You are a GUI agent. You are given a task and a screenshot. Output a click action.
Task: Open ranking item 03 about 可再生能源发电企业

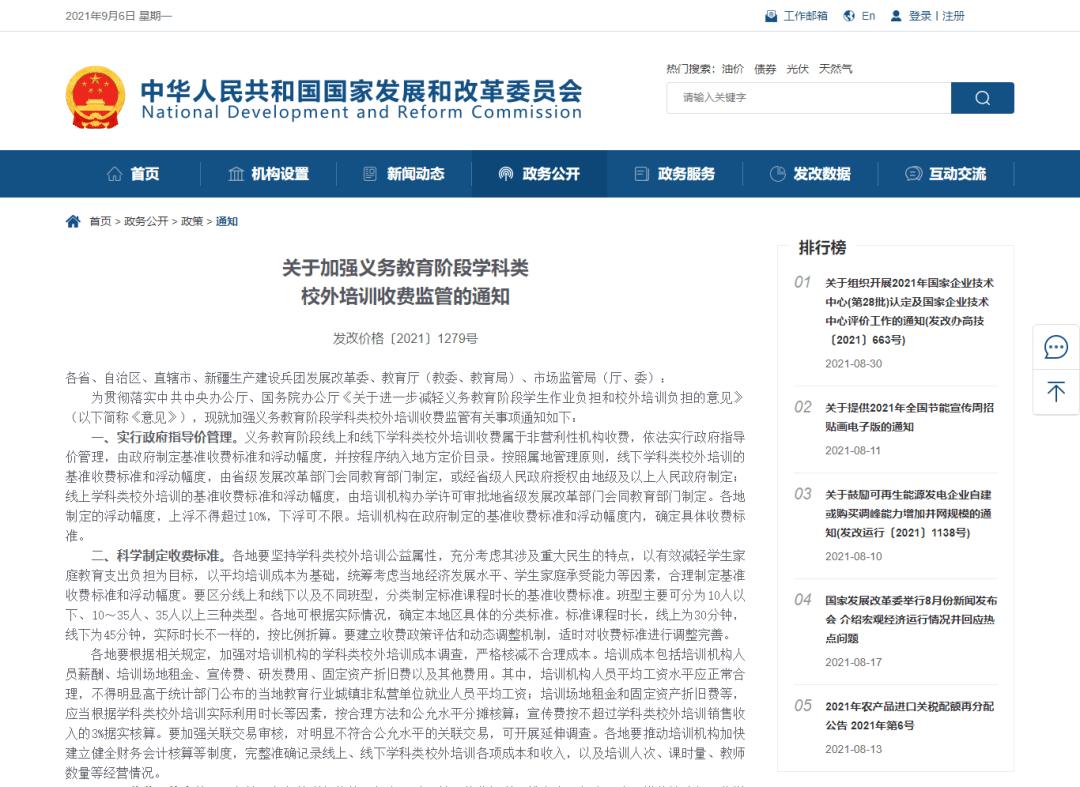(x=908, y=514)
